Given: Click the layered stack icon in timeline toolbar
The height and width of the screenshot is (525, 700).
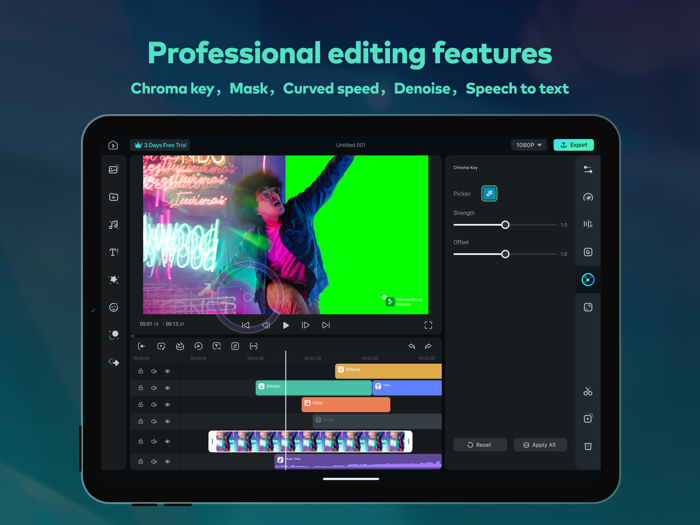Looking at the screenshot, I should (x=180, y=346).
